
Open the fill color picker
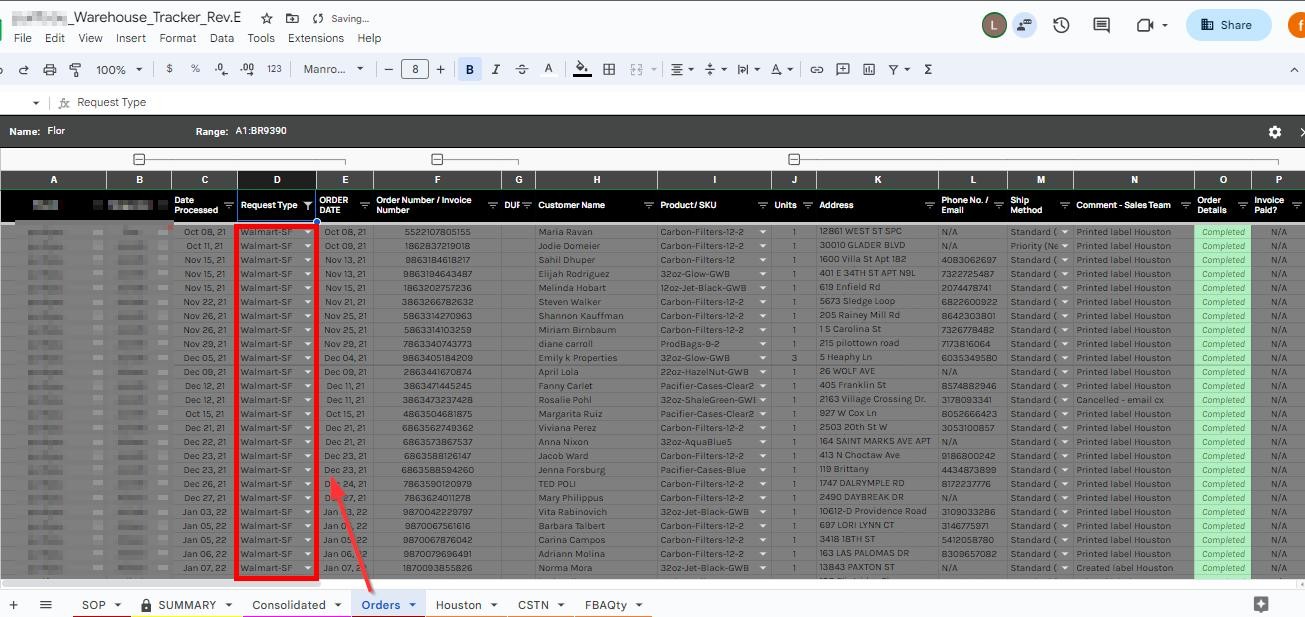pyautogui.click(x=582, y=70)
